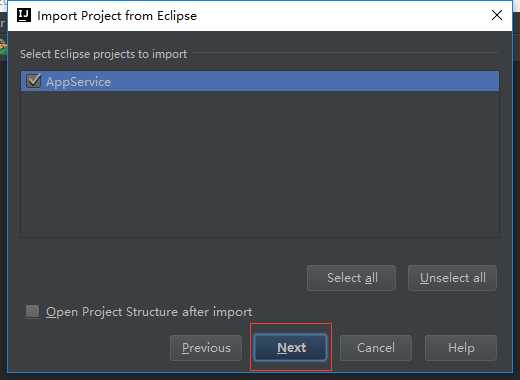Go back with the Previous button
Image resolution: width=520 pixels, height=380 pixels.
click(x=206, y=348)
